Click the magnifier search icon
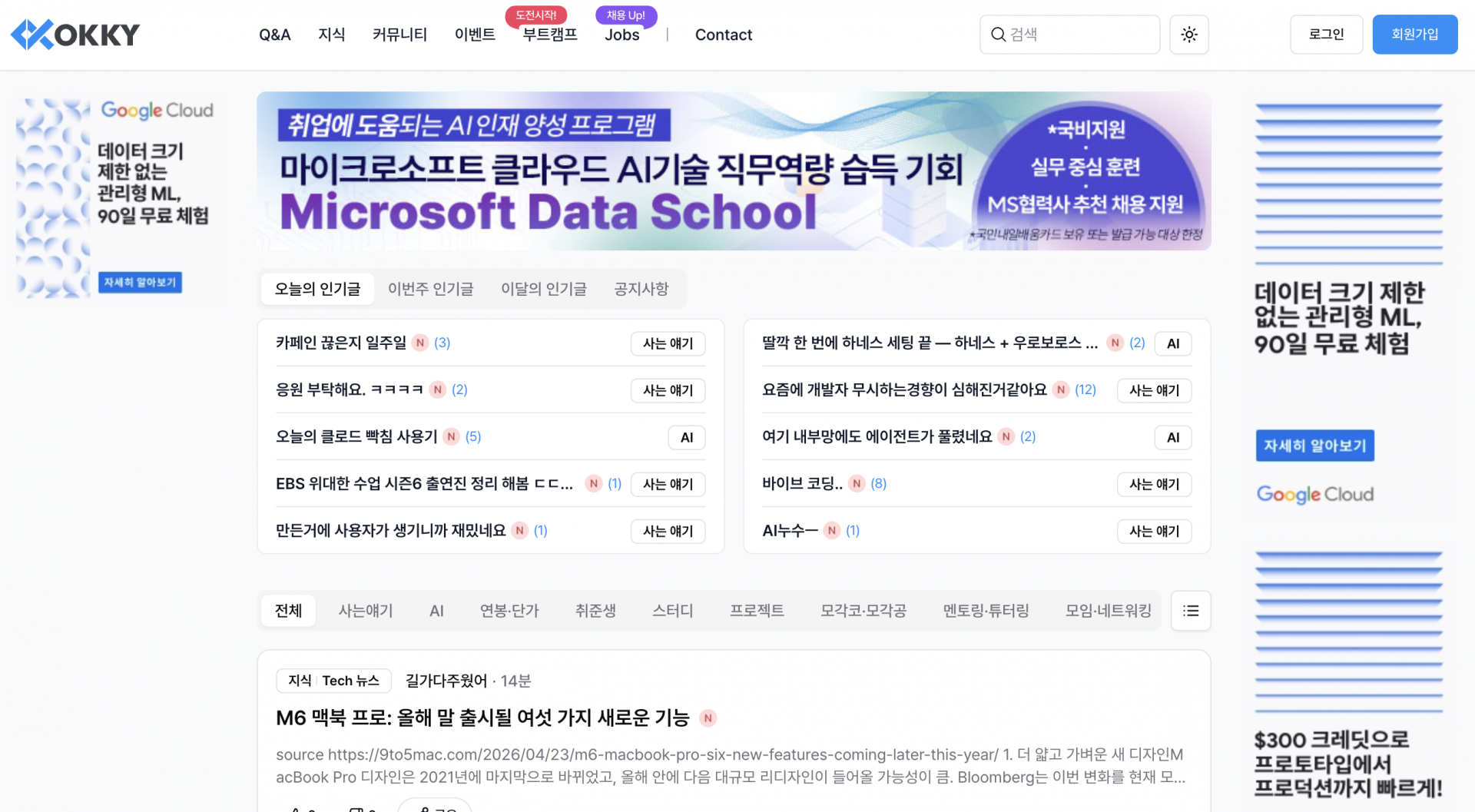 998,35
